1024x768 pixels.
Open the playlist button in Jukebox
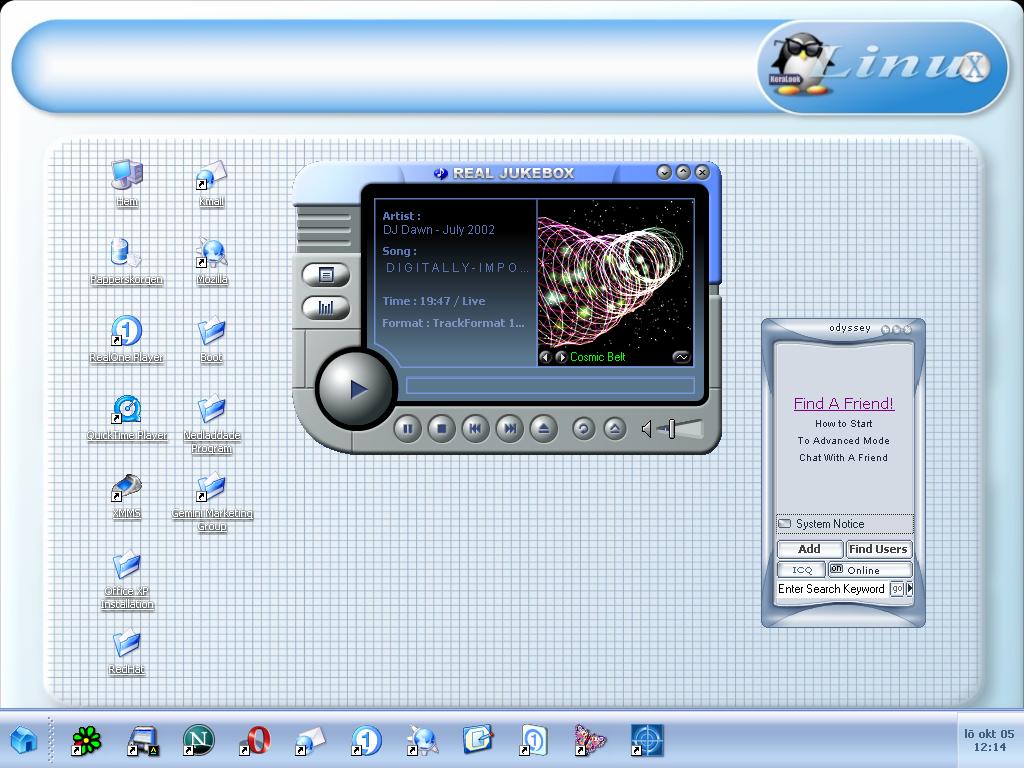point(326,275)
